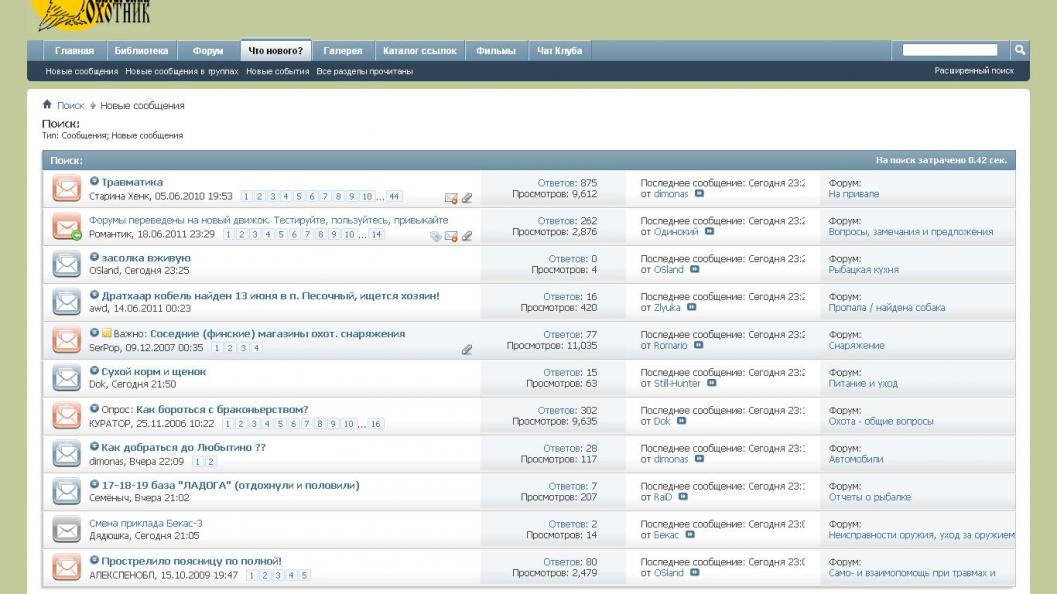Click go-to-last-post icon beside Still-Hunter

(711, 383)
